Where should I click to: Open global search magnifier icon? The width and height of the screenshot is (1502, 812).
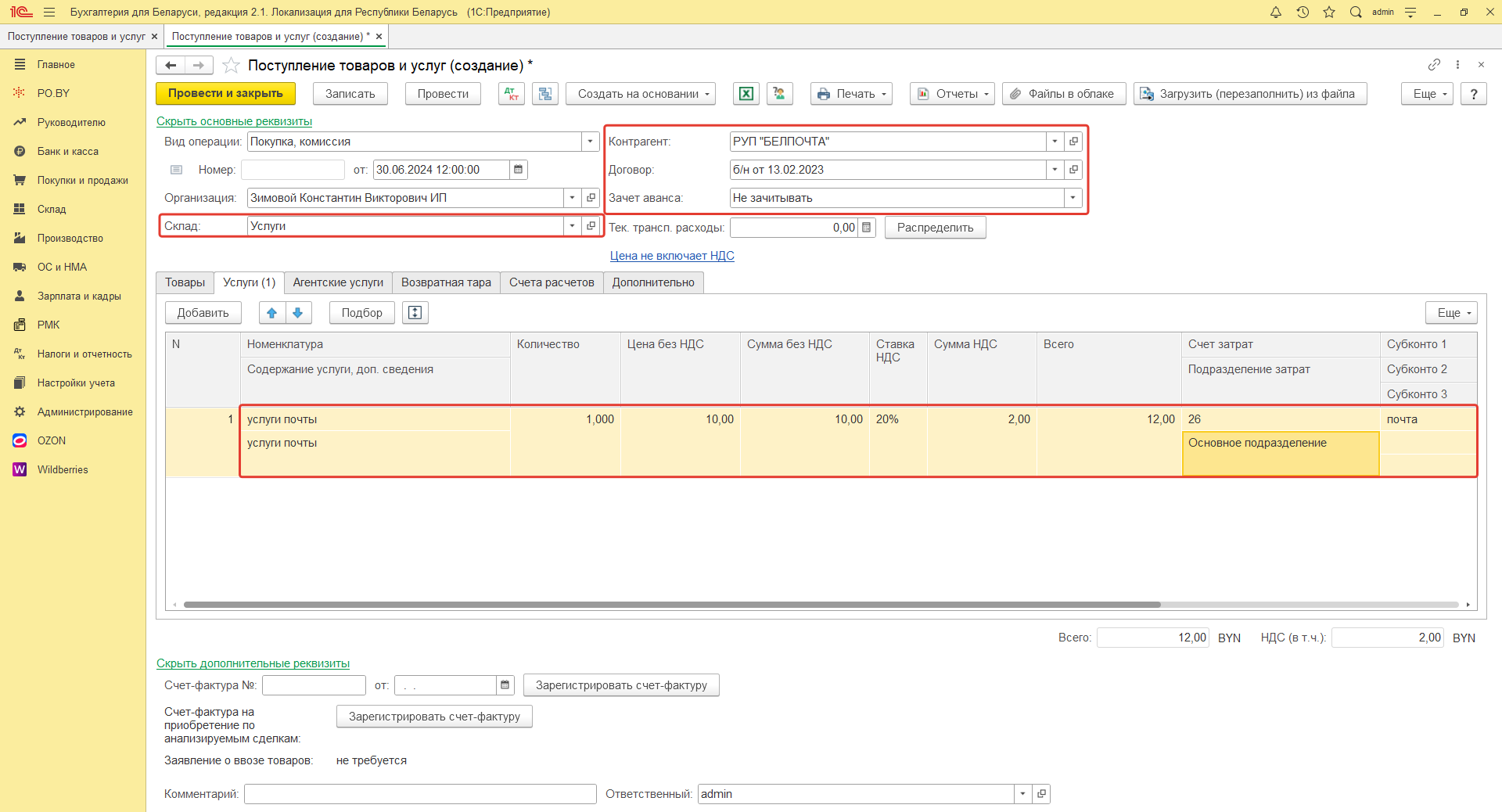point(1356,12)
